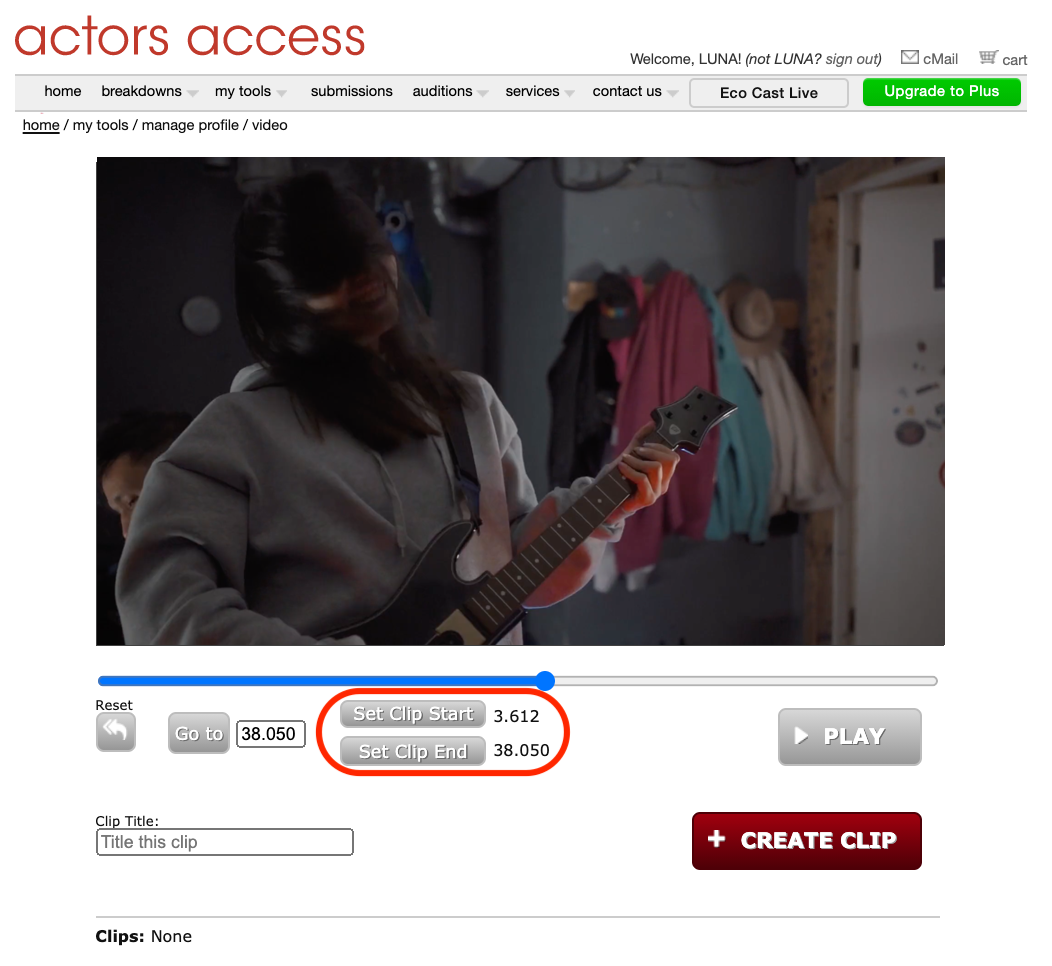Click the green Upgrade to Plus button
This screenshot has height=966, width=1052.
[x=941, y=92]
